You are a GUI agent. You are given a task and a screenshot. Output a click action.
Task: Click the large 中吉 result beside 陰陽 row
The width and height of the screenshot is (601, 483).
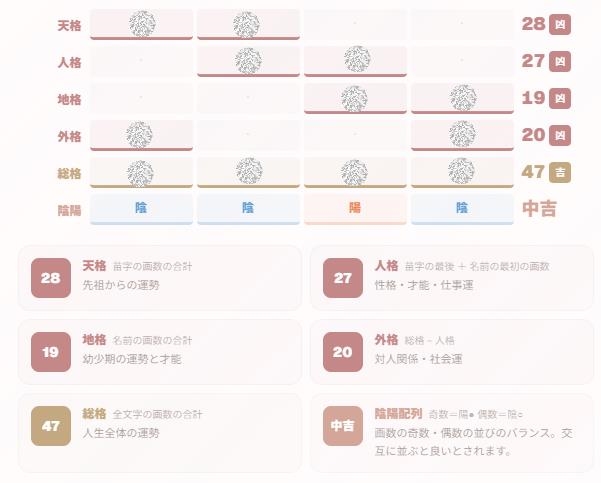coord(539,209)
